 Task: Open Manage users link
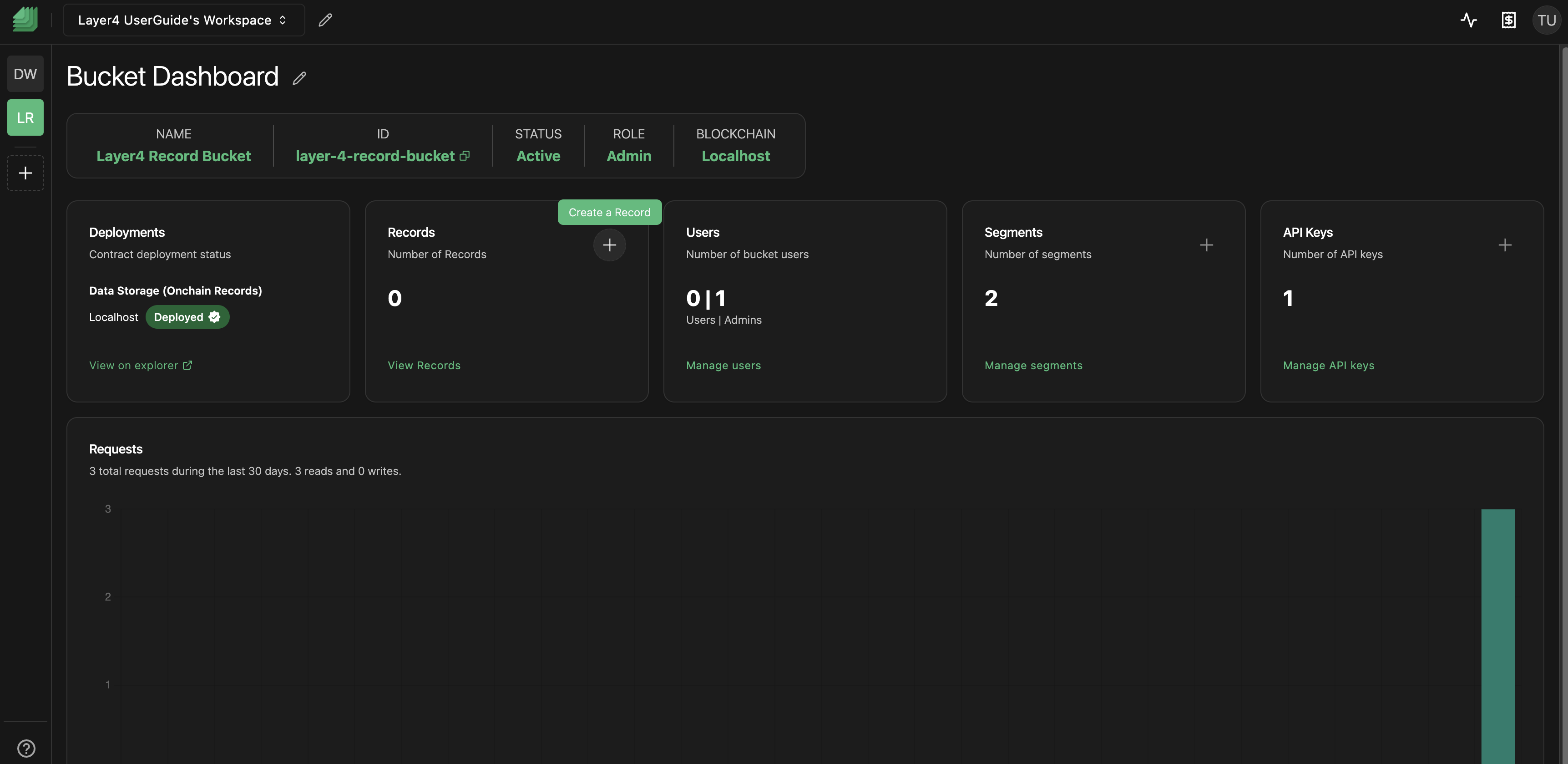point(723,366)
